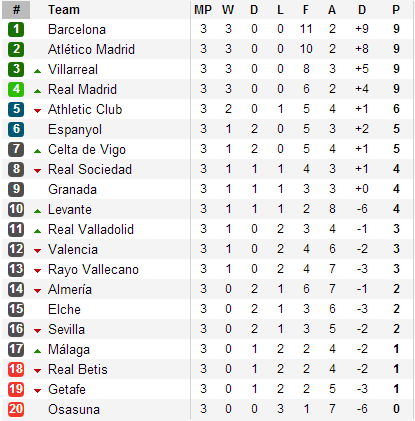
Task: Click the red down arrow beside Getafe
Action: 38,391
